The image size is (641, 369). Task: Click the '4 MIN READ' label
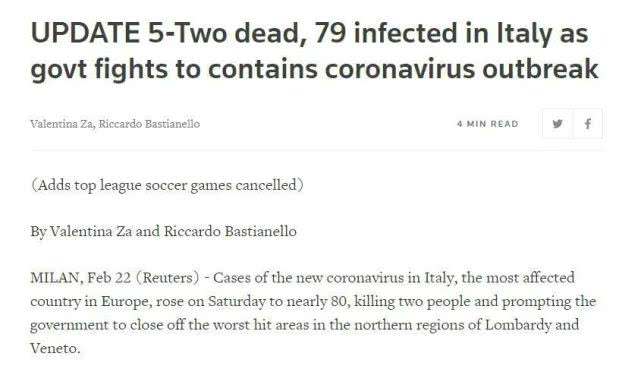point(488,124)
